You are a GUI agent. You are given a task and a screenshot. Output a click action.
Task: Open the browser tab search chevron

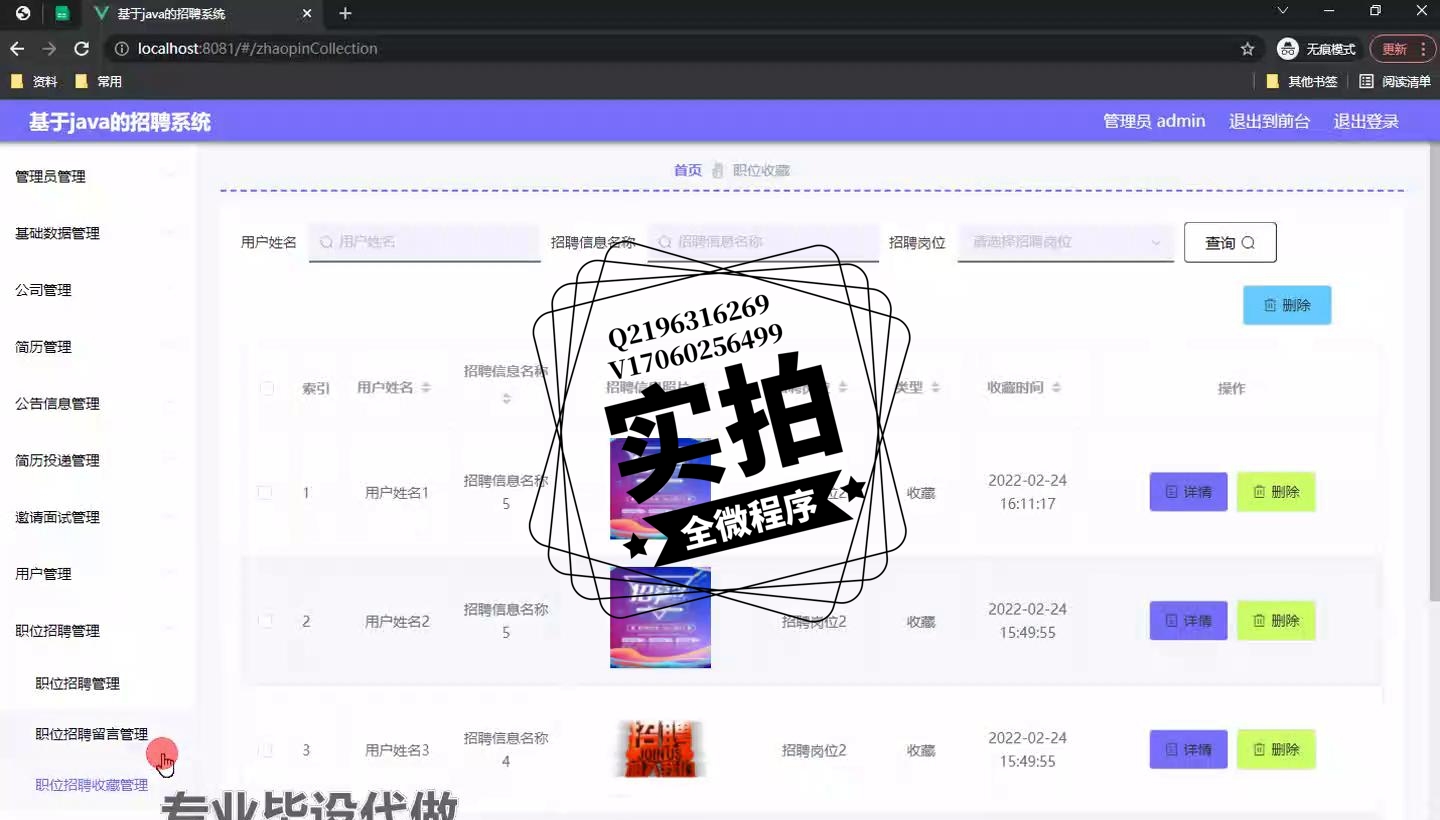coord(1283,10)
